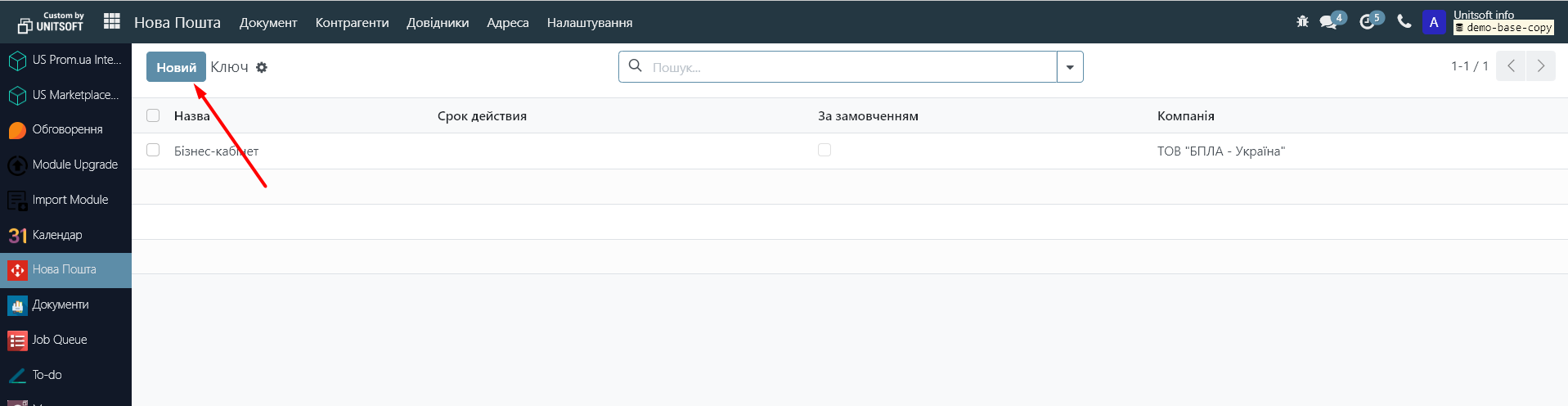Create a new key with Новий button
Image resolution: width=1568 pixels, height=406 pixels.
tap(176, 67)
